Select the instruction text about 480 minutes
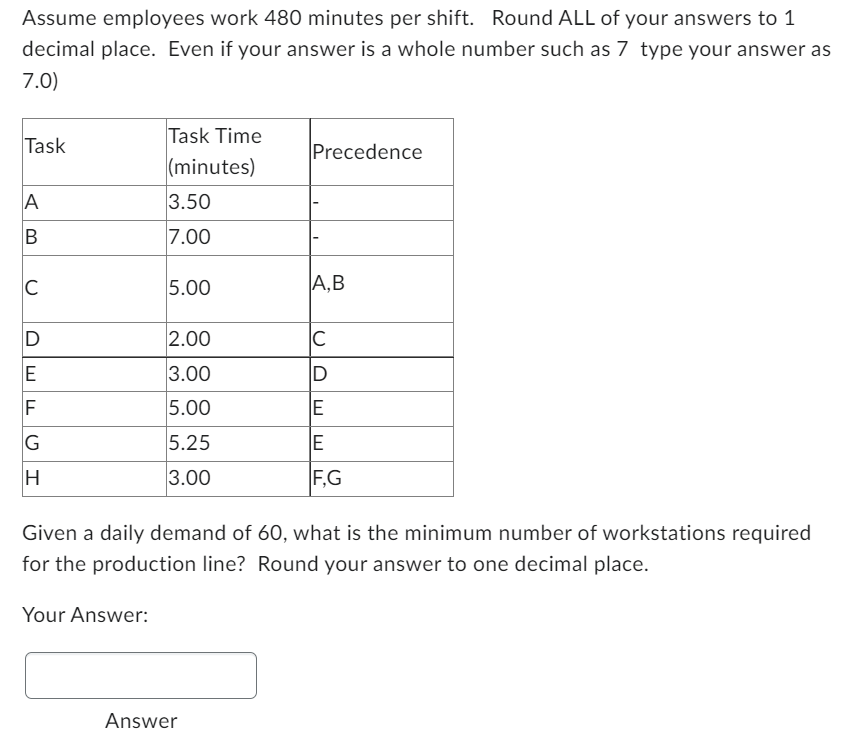Image resolution: width=848 pixels, height=731 pixels. 424,45
